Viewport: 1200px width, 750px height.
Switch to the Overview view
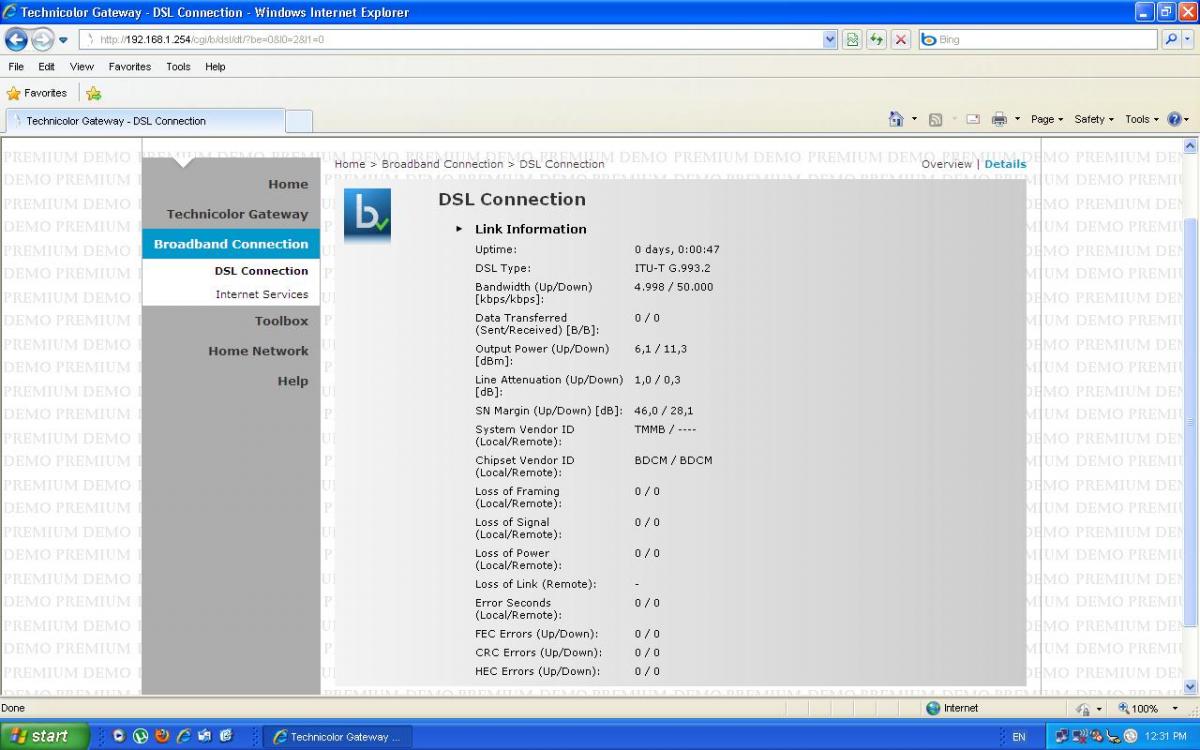click(946, 164)
